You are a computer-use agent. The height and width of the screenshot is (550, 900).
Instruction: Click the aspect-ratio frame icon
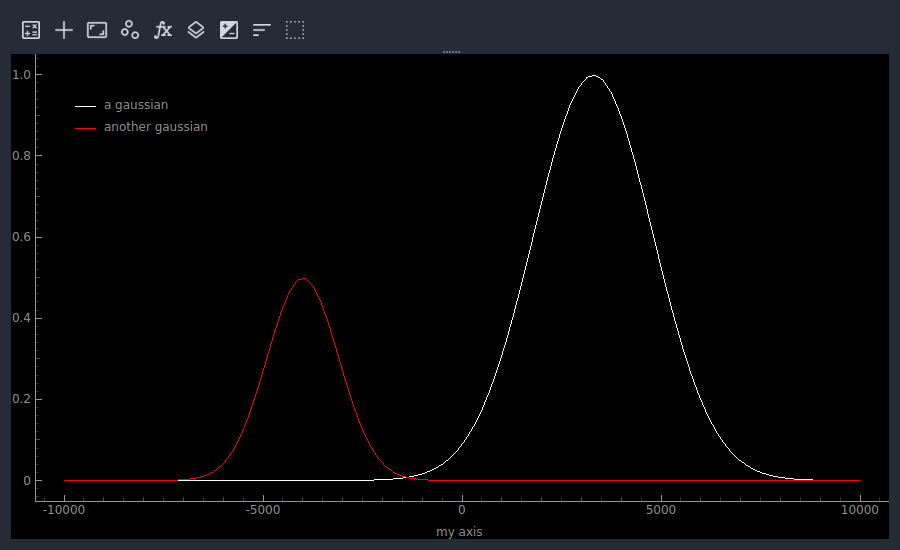(97, 30)
